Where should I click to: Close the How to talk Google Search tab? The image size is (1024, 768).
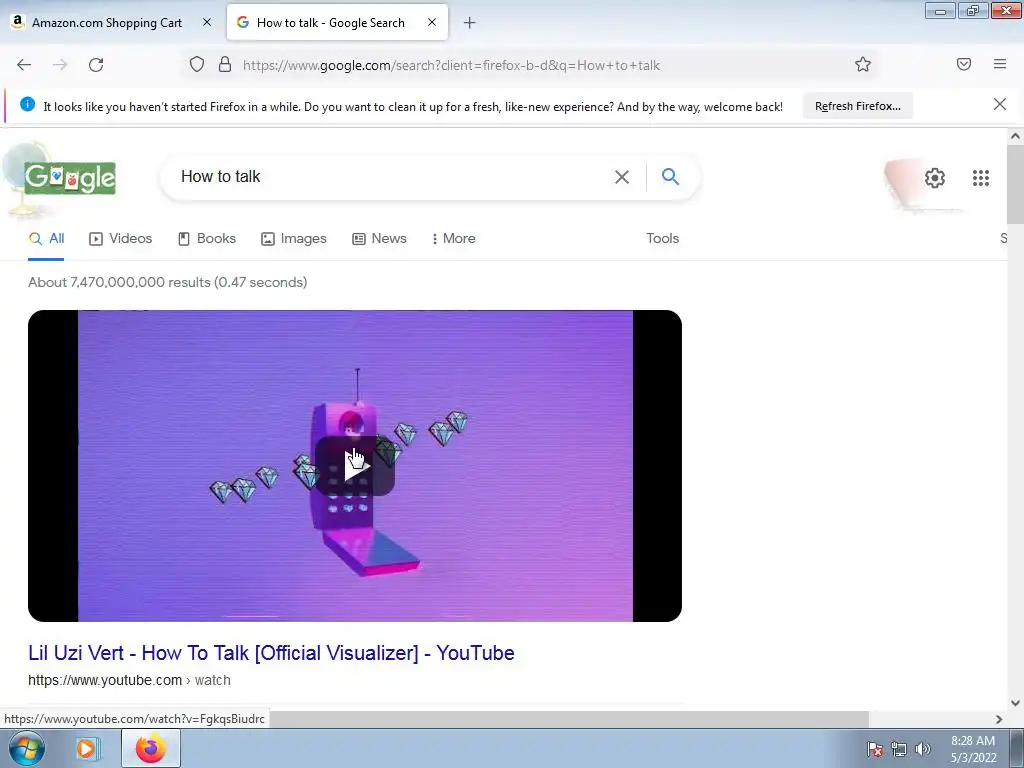(432, 22)
